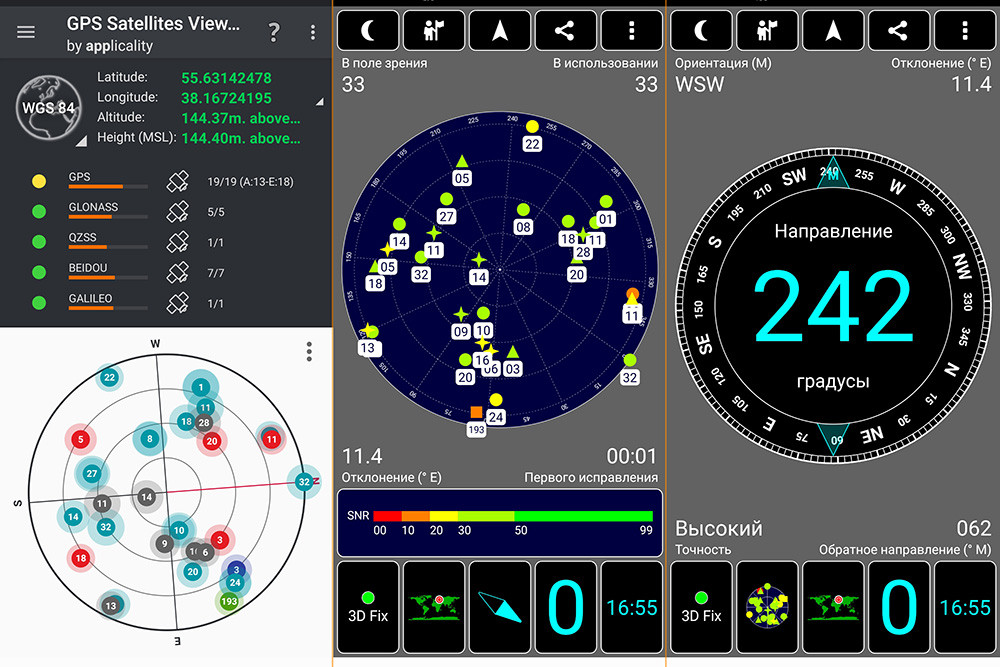The width and height of the screenshot is (1000, 667).
Task: Tap the WGS 84 globe icon
Action: click(47, 109)
